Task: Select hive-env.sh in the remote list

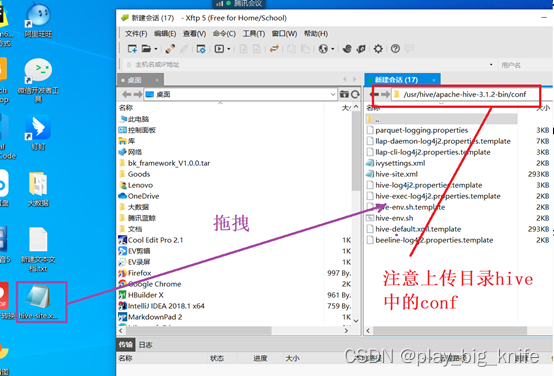Action: (x=394, y=218)
